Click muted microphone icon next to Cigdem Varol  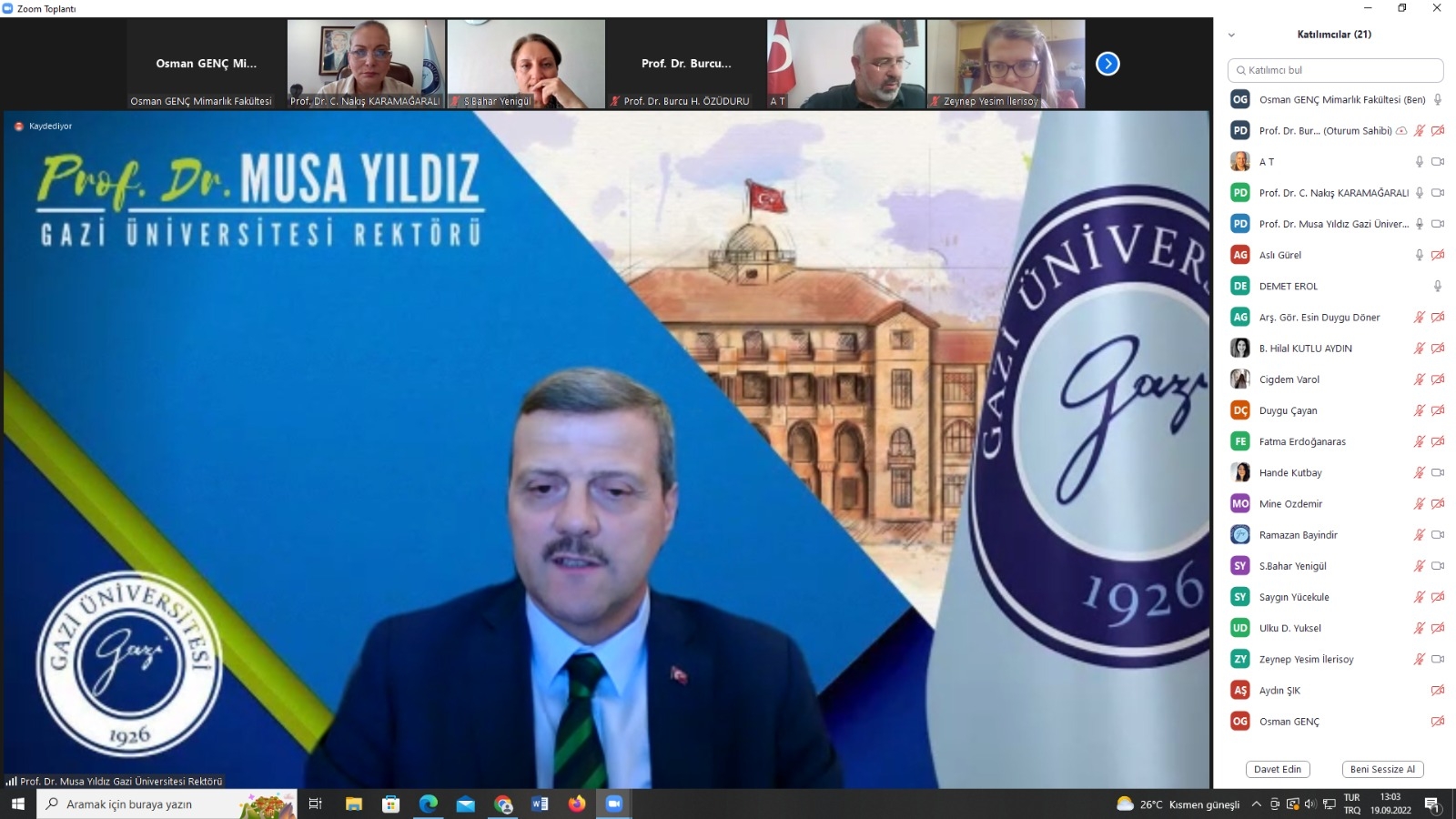point(1419,379)
